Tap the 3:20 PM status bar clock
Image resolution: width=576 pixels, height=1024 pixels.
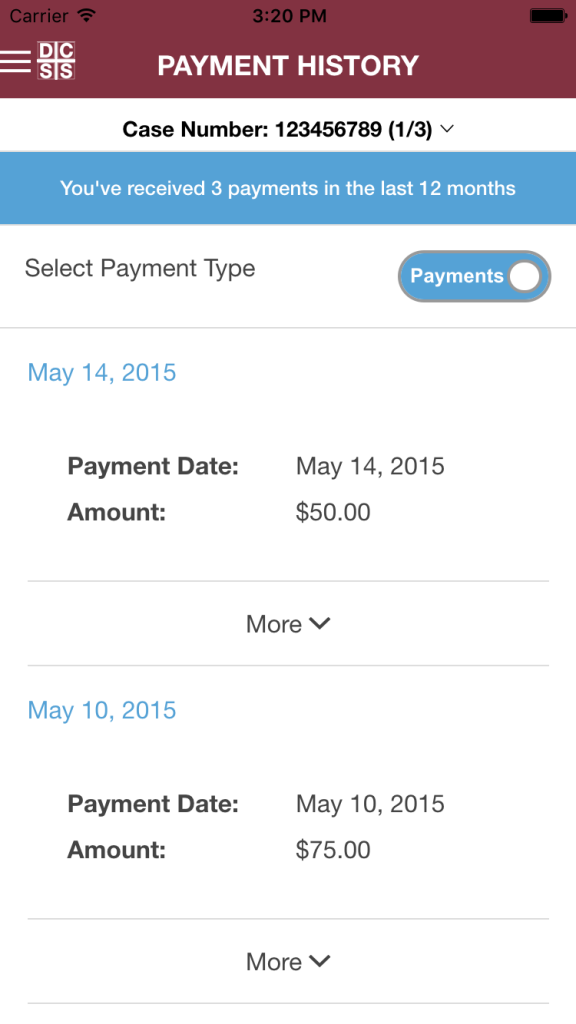[289, 16]
